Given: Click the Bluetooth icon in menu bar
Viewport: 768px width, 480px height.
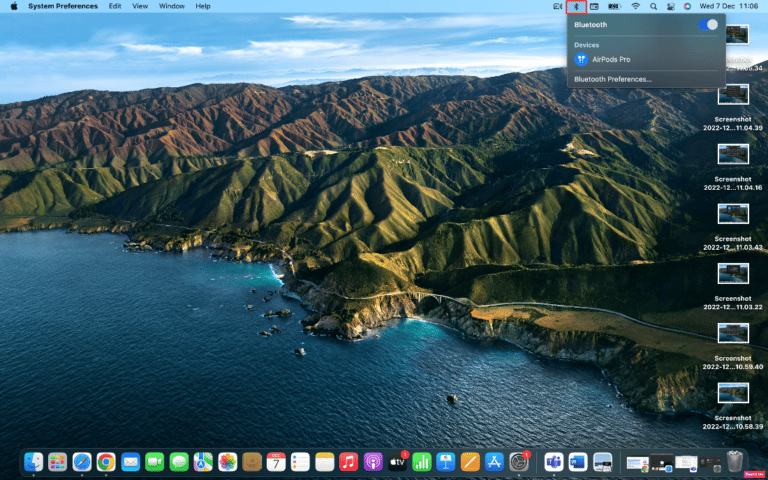Looking at the screenshot, I should pos(575,6).
